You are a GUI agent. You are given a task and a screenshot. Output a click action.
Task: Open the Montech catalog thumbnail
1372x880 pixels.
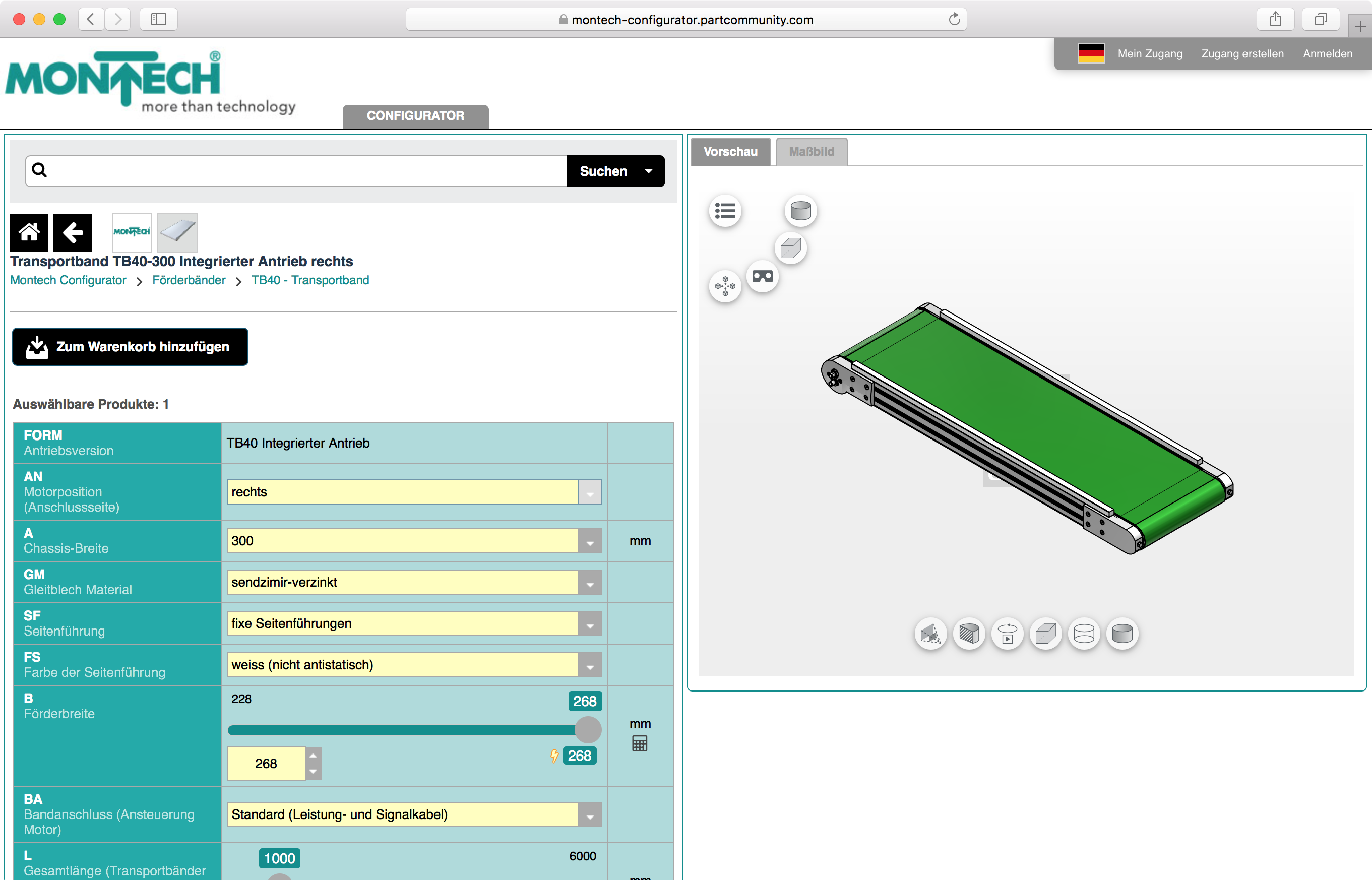(x=132, y=232)
